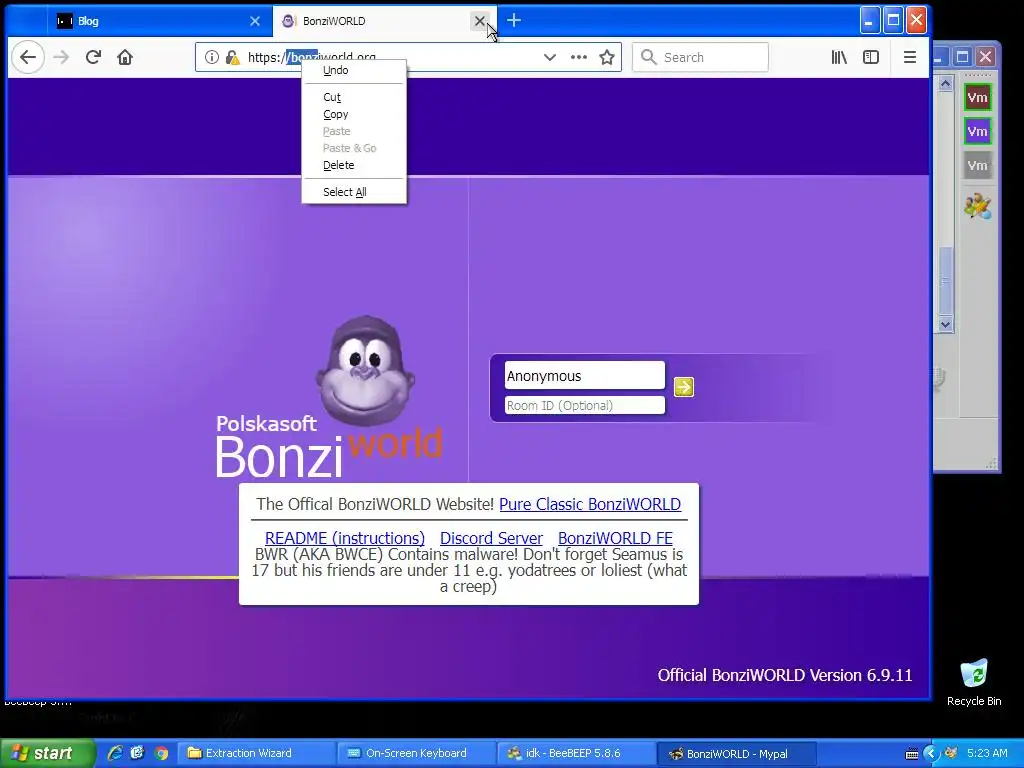The height and width of the screenshot is (768, 1024).
Task: Choose Delete in the context menu
Action: tap(354, 165)
